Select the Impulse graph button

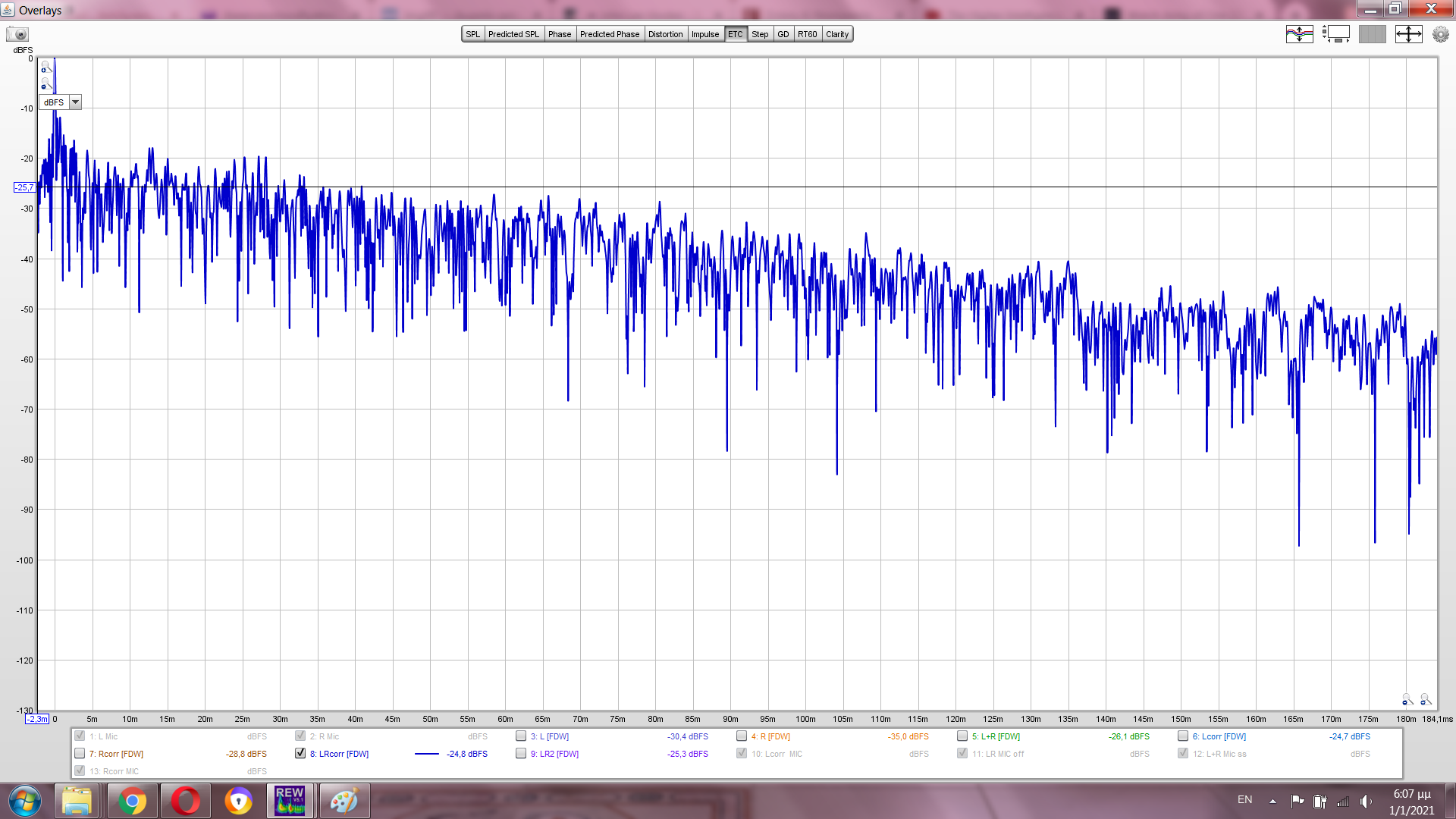tap(704, 34)
